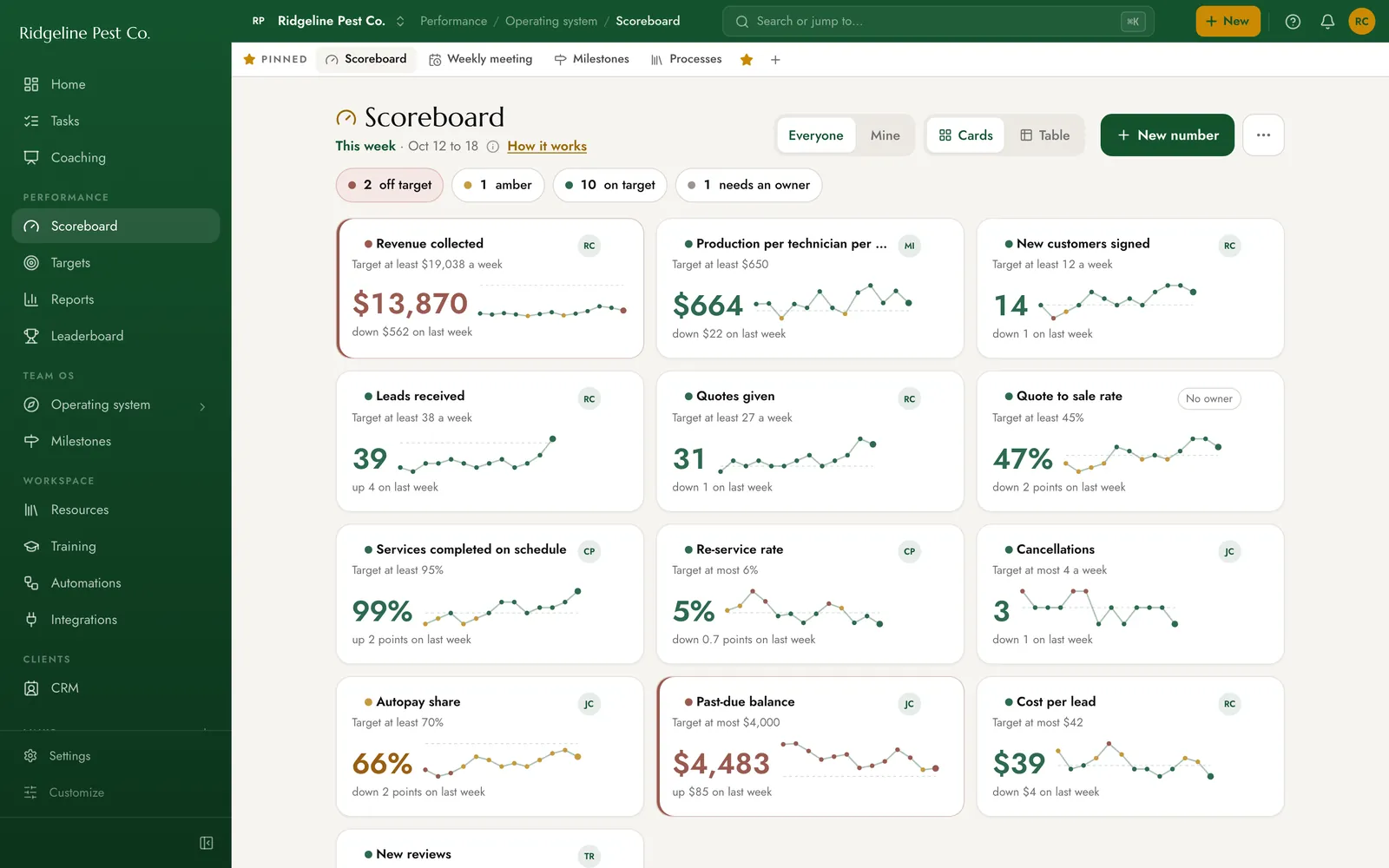Filter by 1 needs an owner chip
Viewport: 1389px width, 868px height.
coord(748,185)
